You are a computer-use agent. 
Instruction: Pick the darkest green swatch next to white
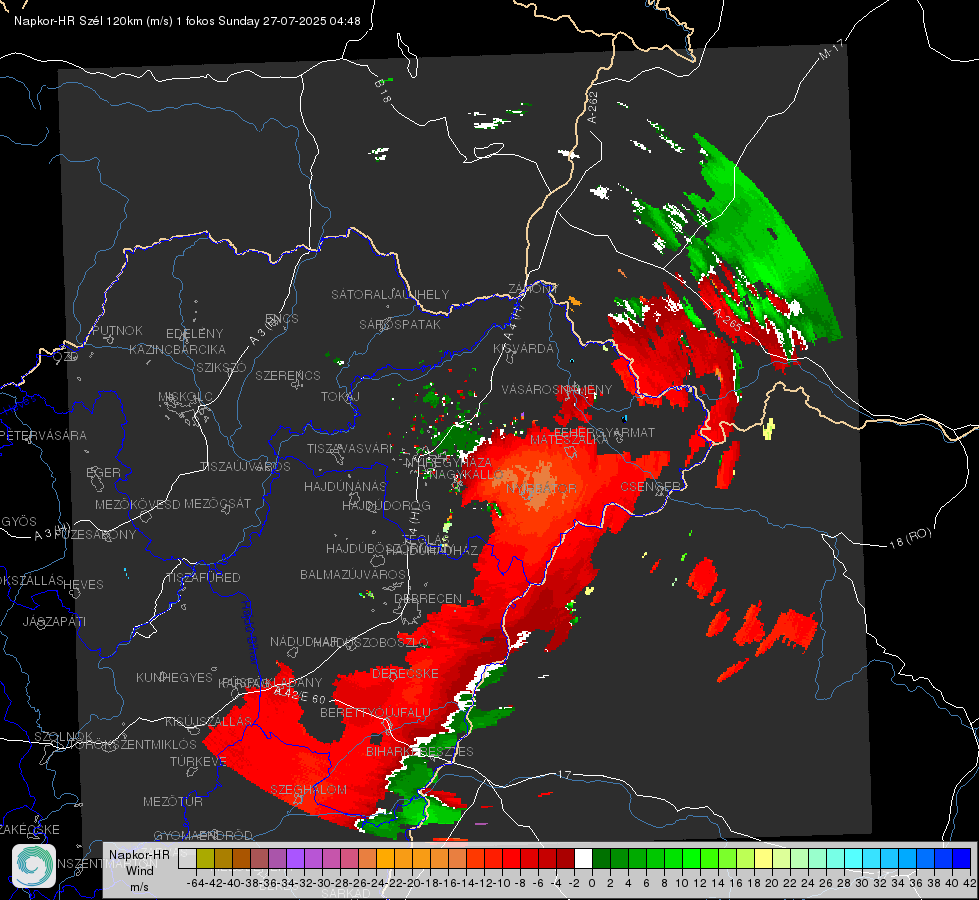pos(601,858)
